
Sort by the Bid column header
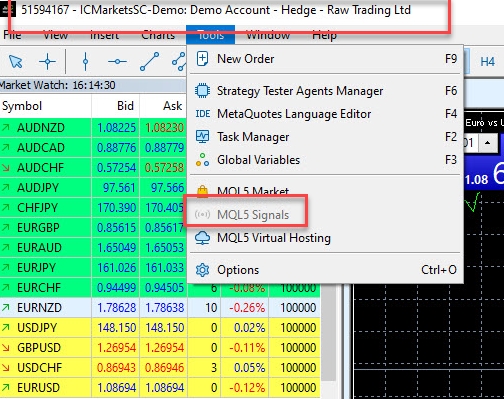[116, 106]
